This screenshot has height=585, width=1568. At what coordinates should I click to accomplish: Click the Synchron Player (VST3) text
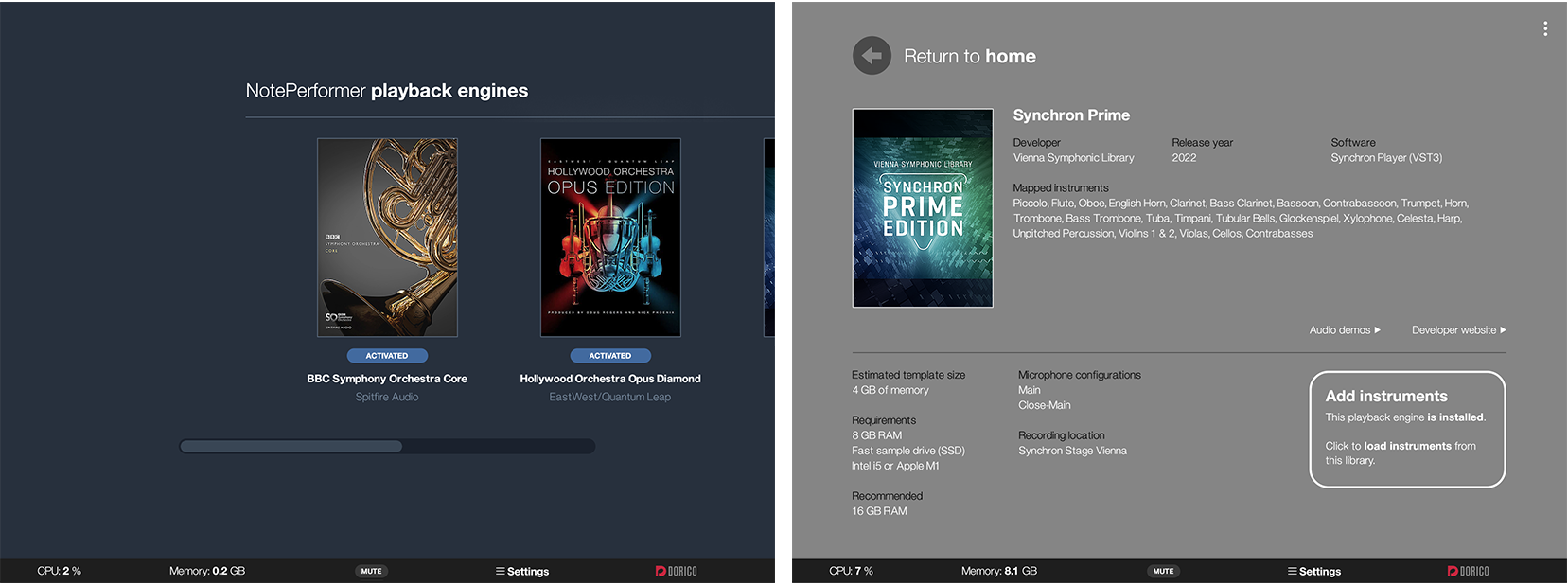pyautogui.click(x=1386, y=158)
